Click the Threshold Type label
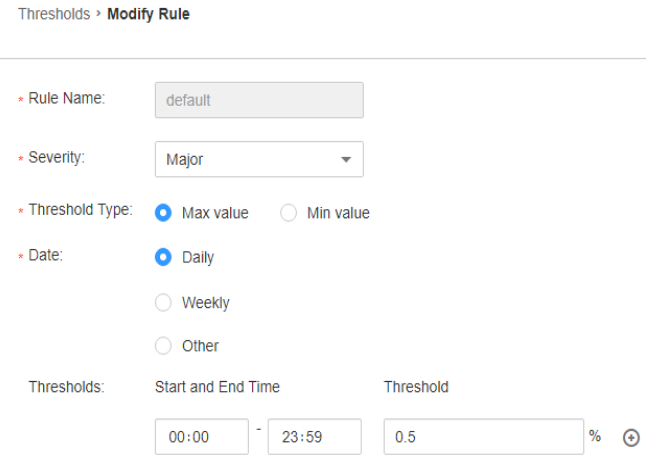The image size is (646, 464). [80, 210]
